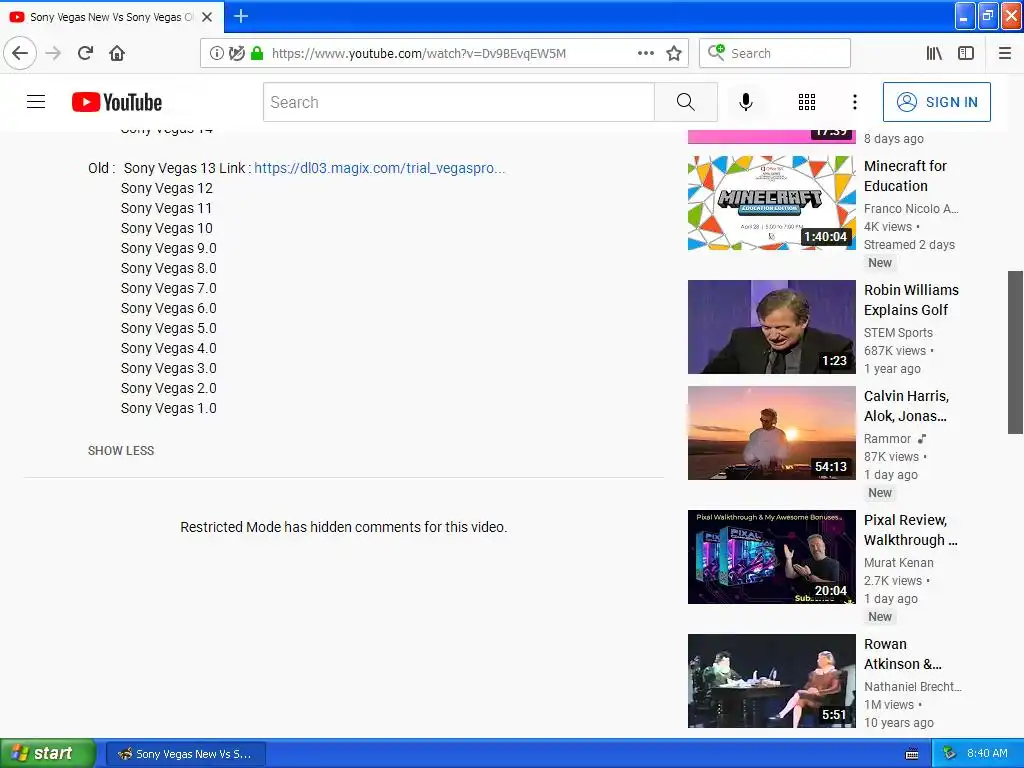Select text 'Sony Vegas 1.0'

168,408
